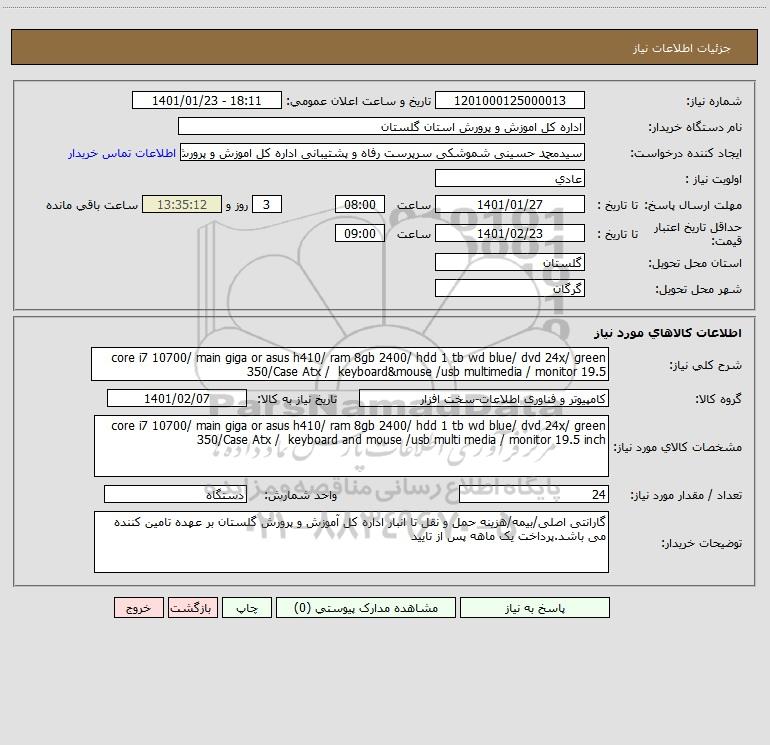Click the نام دستگاه خریدار field
This screenshot has height=745, width=770.
381,127
